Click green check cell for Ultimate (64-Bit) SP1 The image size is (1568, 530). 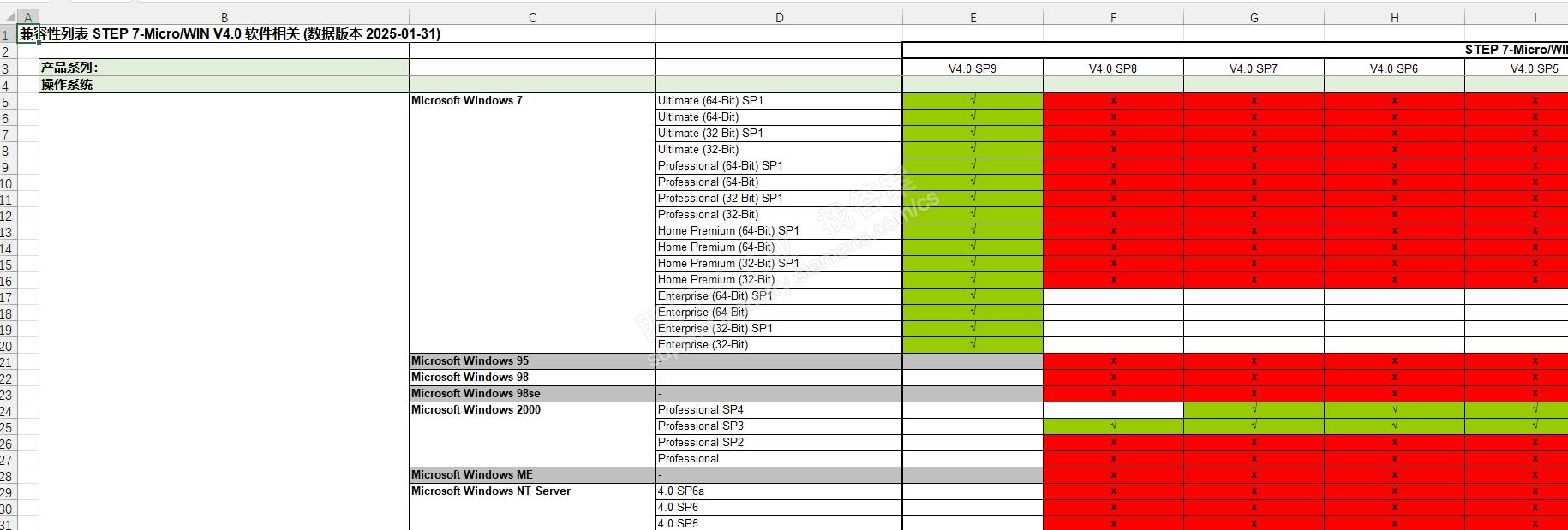click(x=973, y=101)
